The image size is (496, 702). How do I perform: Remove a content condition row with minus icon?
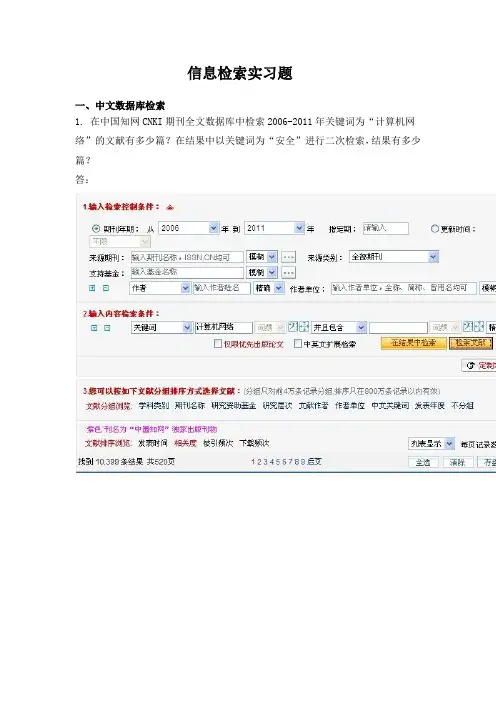pos(107,328)
